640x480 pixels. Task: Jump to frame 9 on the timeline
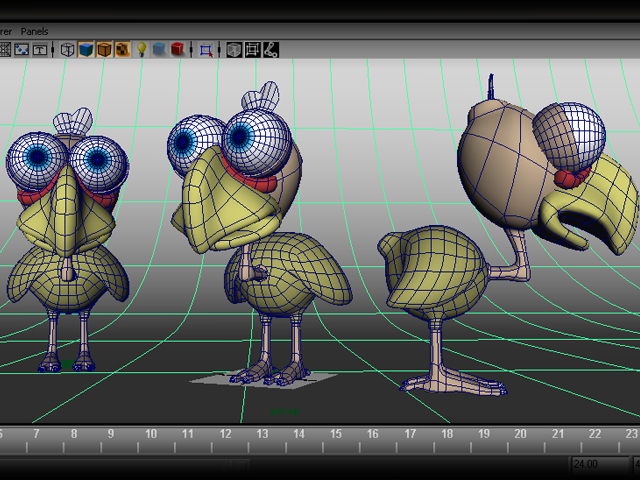111,434
